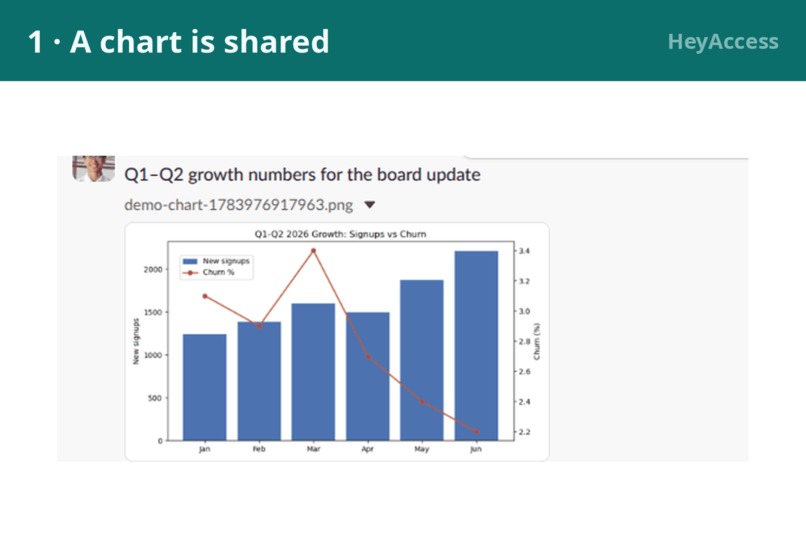Click the Mar churn peak data point
The height and width of the screenshot is (537, 806).
pyautogui.click(x=314, y=251)
